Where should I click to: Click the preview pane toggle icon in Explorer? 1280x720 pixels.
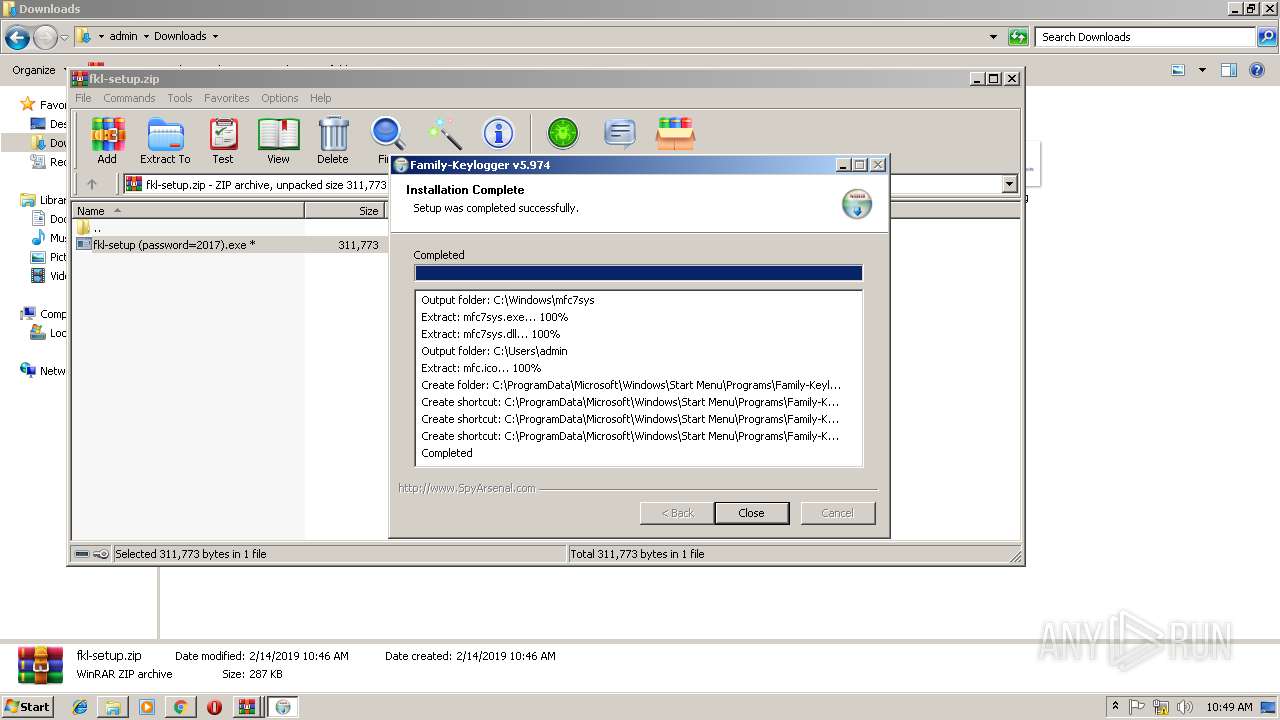(x=1229, y=70)
